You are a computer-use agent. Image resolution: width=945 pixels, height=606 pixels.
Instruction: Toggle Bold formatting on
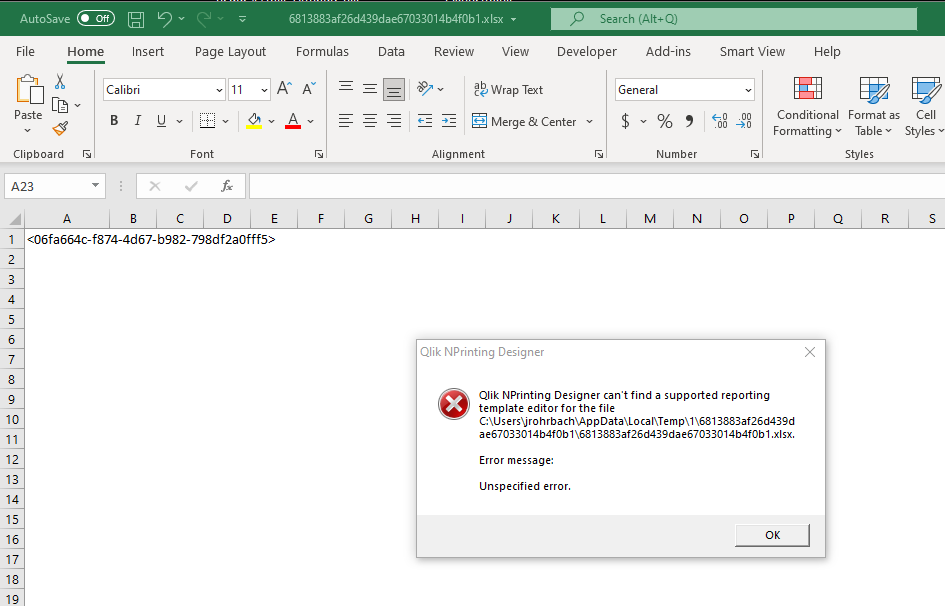click(x=114, y=121)
